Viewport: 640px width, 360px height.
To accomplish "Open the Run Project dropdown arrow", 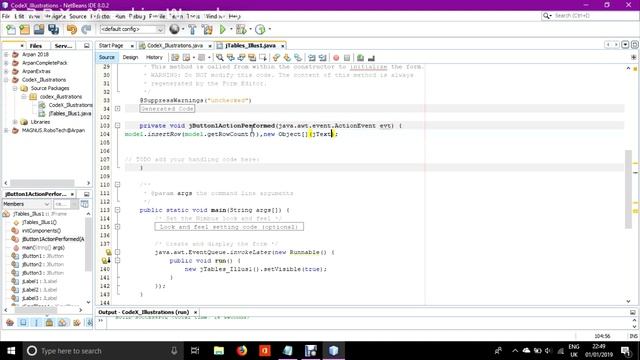I will click(231, 29).
